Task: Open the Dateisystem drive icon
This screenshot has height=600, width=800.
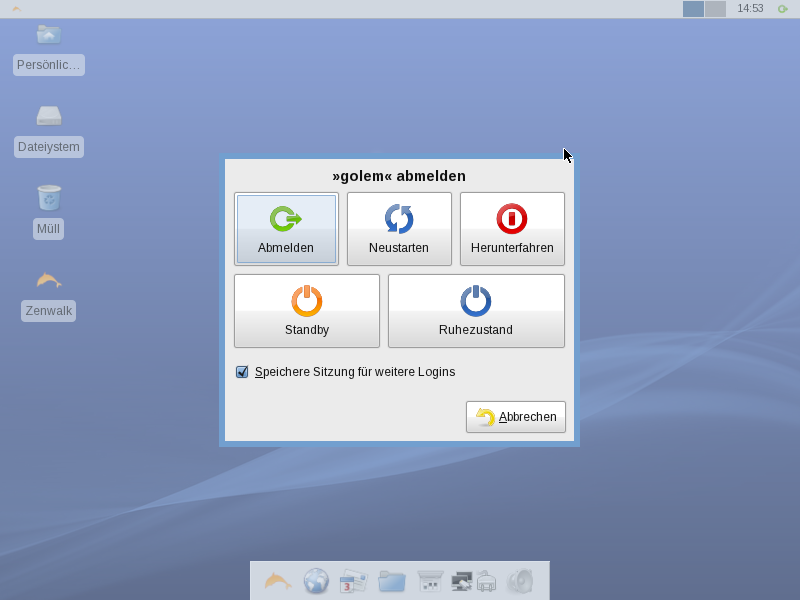Action: [49, 116]
